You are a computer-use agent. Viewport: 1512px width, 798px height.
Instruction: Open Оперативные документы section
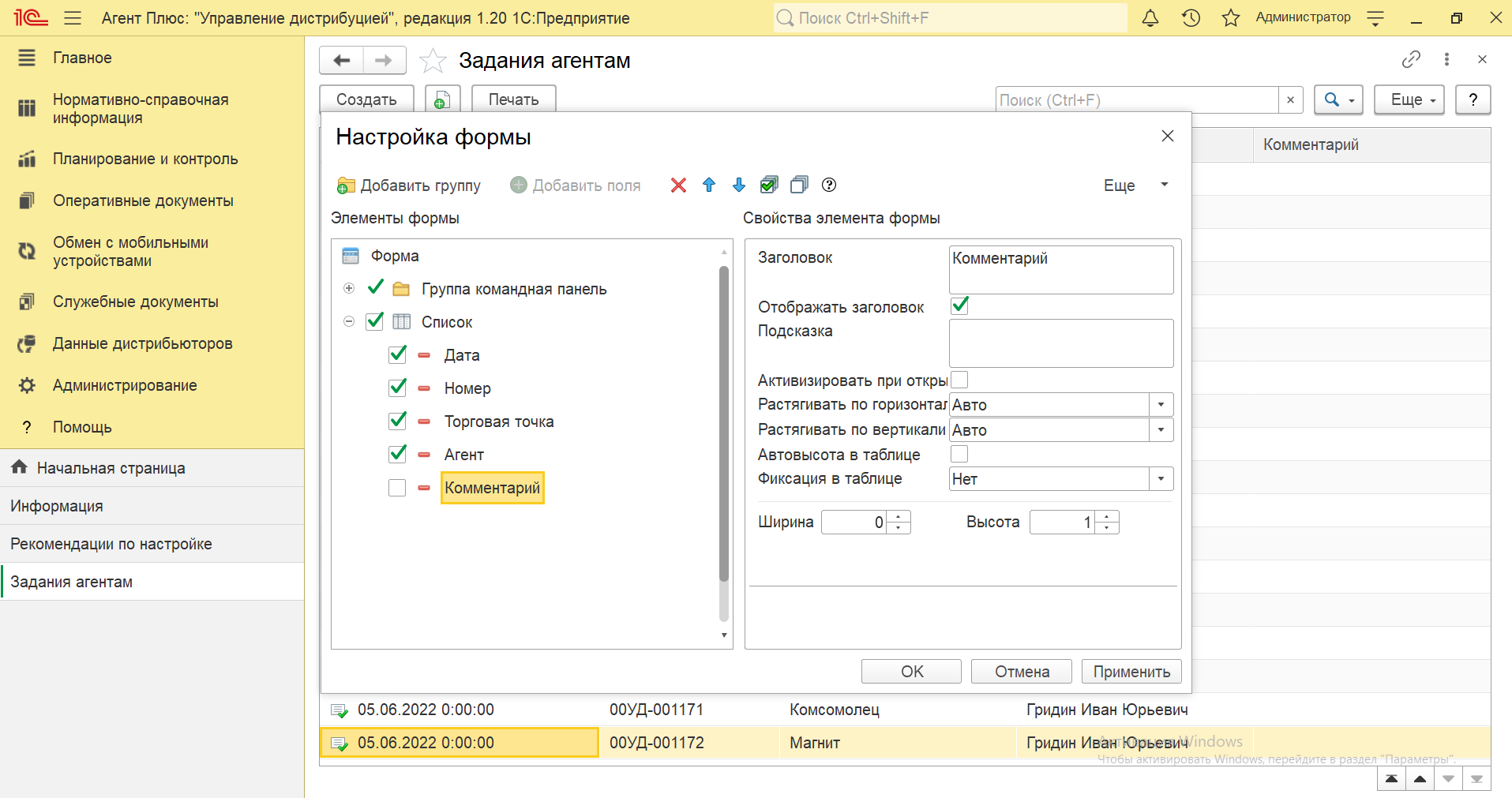coord(143,200)
